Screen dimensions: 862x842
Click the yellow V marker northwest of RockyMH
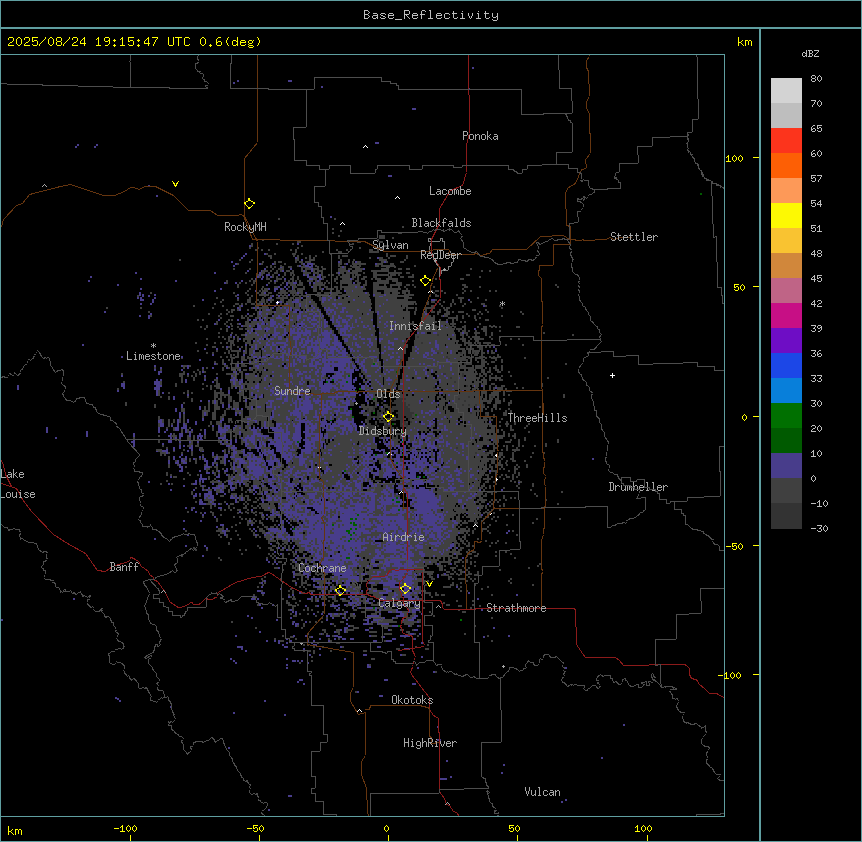(x=175, y=184)
